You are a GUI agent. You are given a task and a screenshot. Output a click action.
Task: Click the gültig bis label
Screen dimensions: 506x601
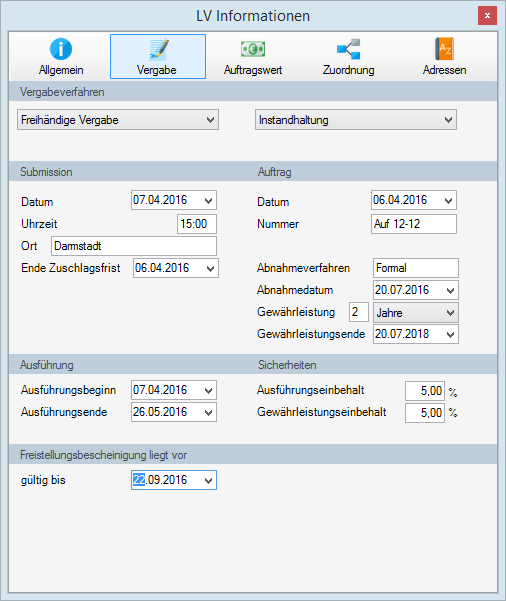pyautogui.click(x=43, y=480)
